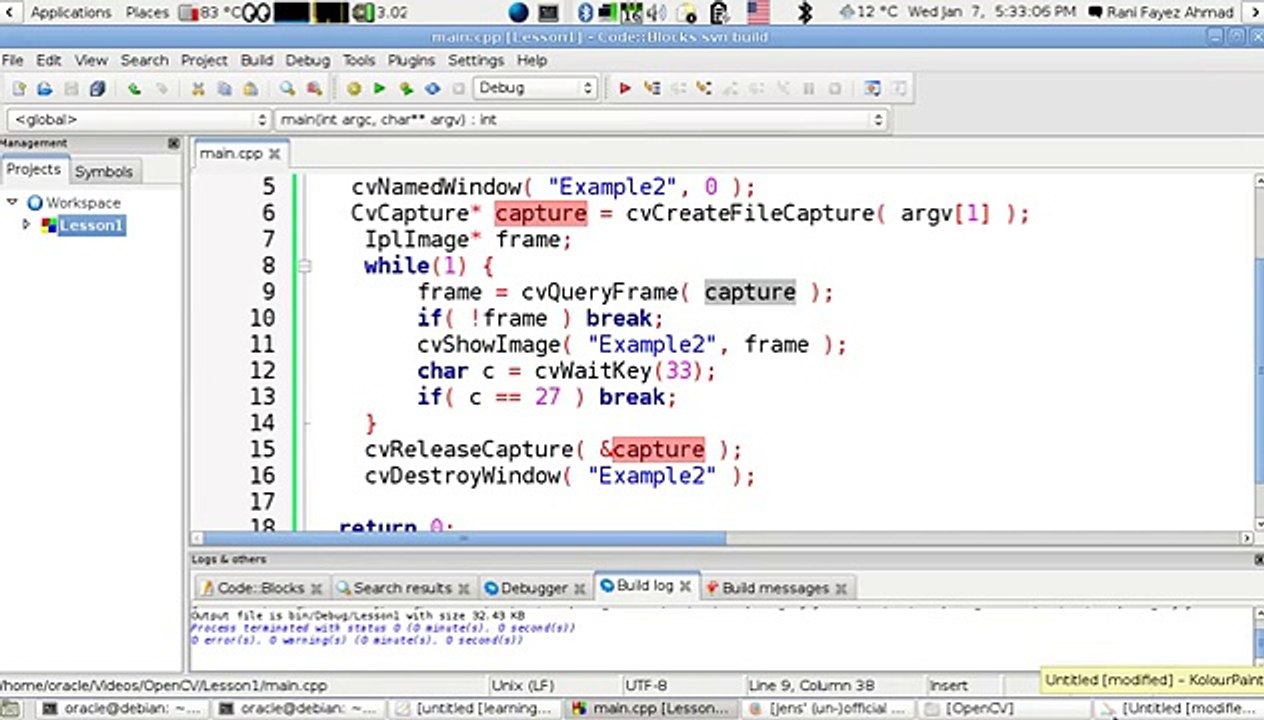This screenshot has height=720, width=1264.
Task: Open the Debug menu
Action: point(308,60)
